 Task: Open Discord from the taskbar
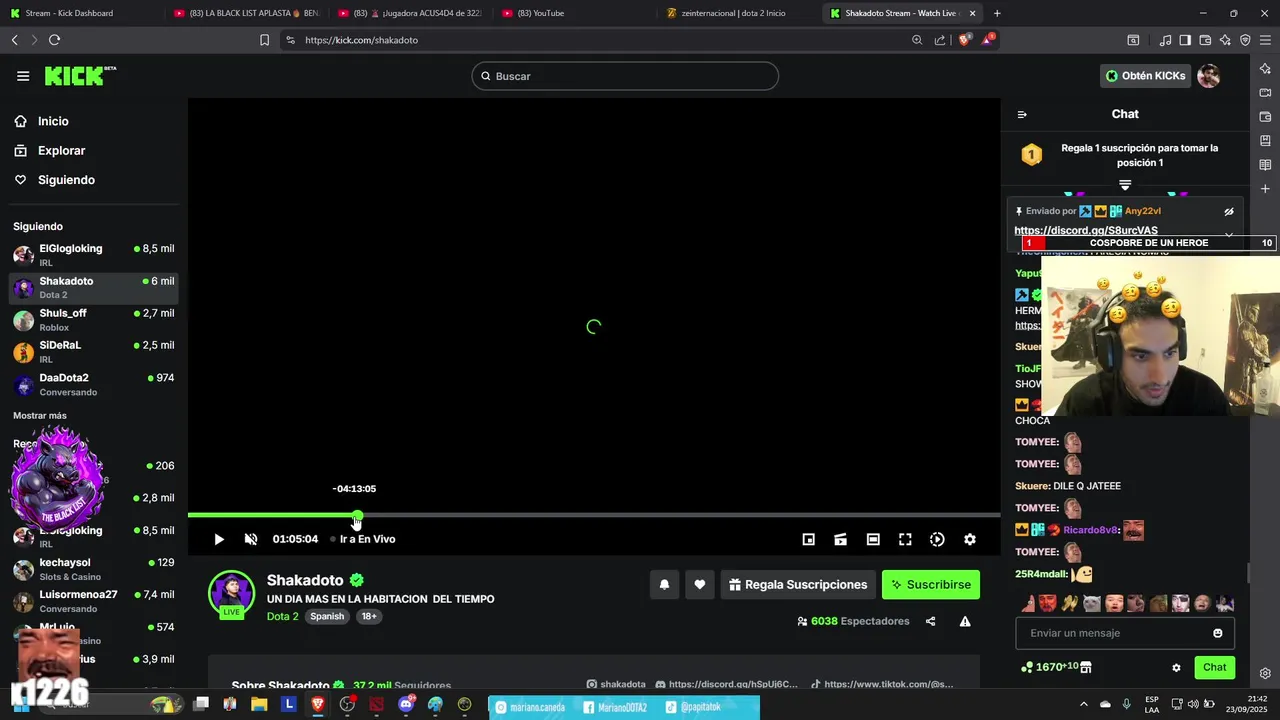[x=406, y=704]
